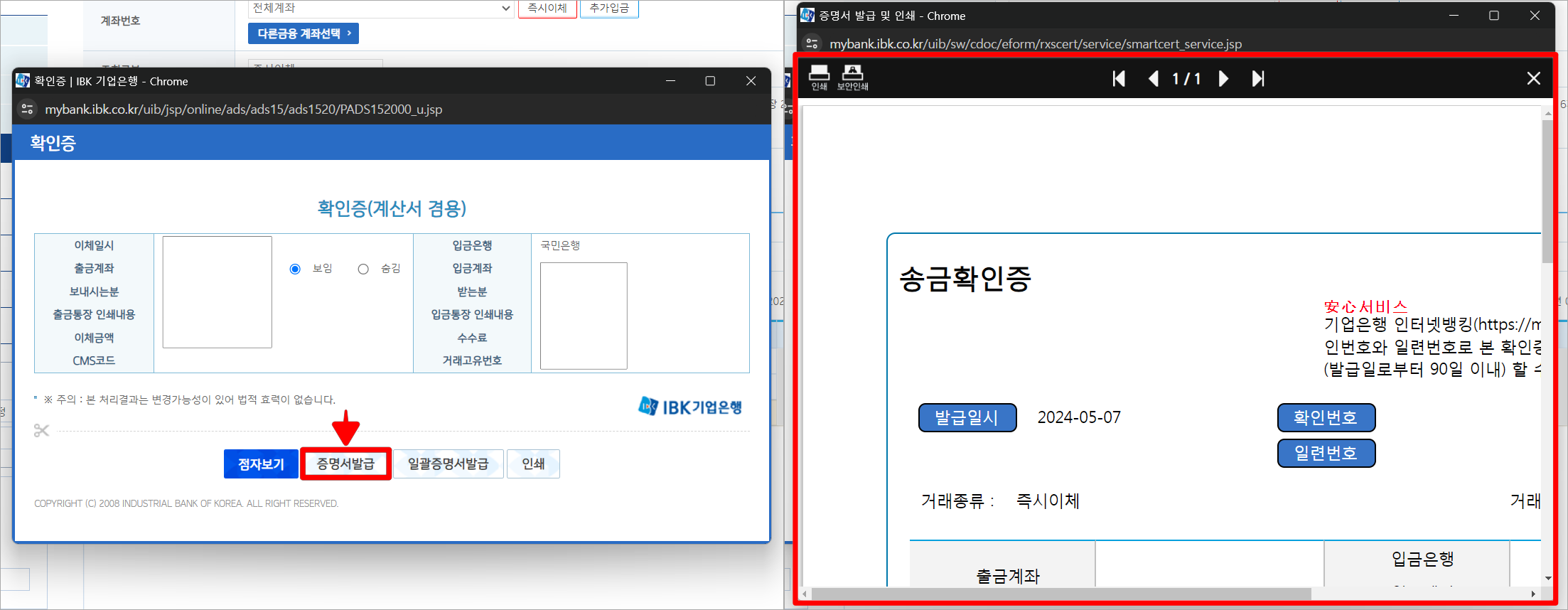Jump to first page in viewer
Viewport: 1568px width, 610px height.
1119,78
